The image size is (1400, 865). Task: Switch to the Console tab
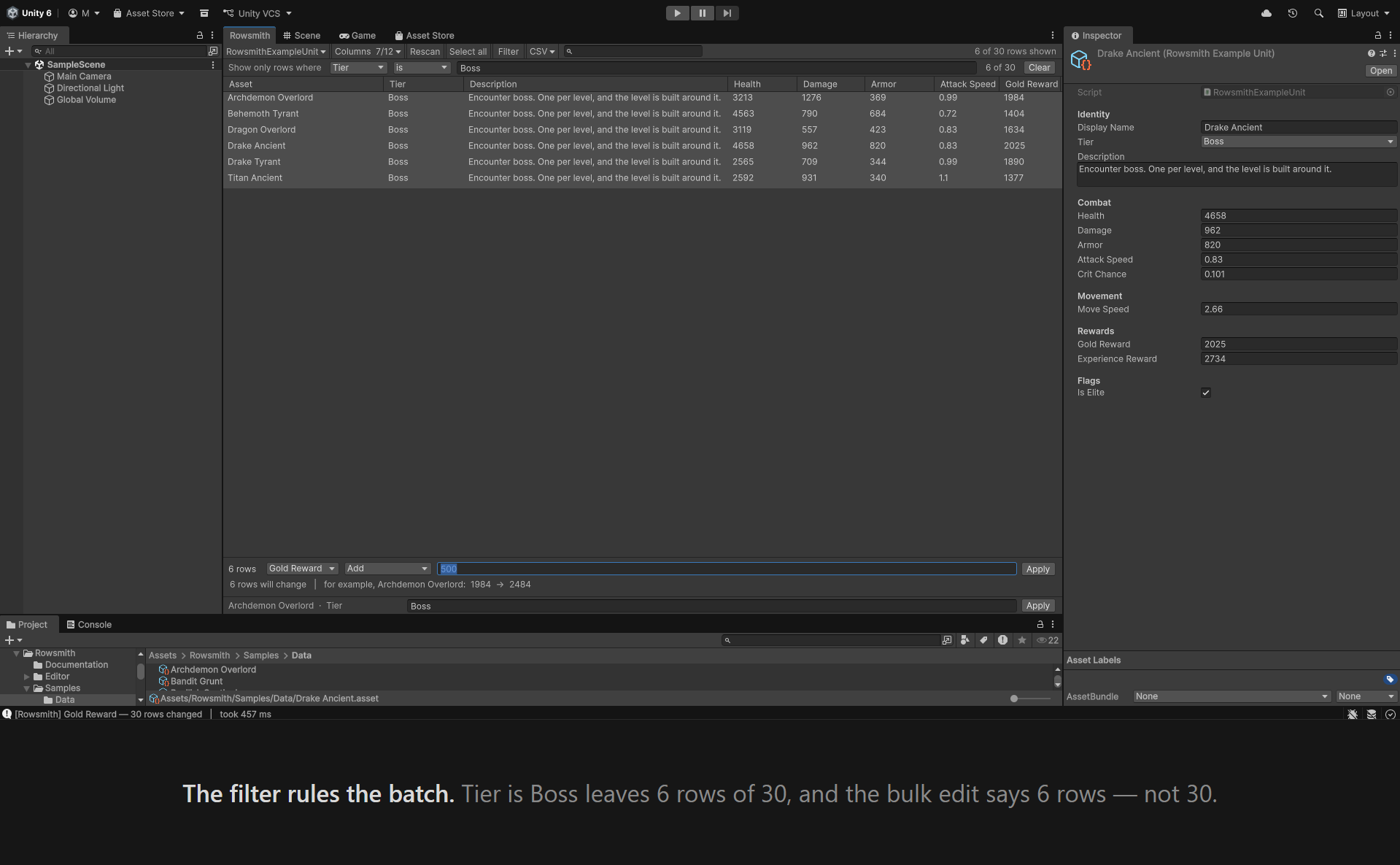tap(89, 625)
